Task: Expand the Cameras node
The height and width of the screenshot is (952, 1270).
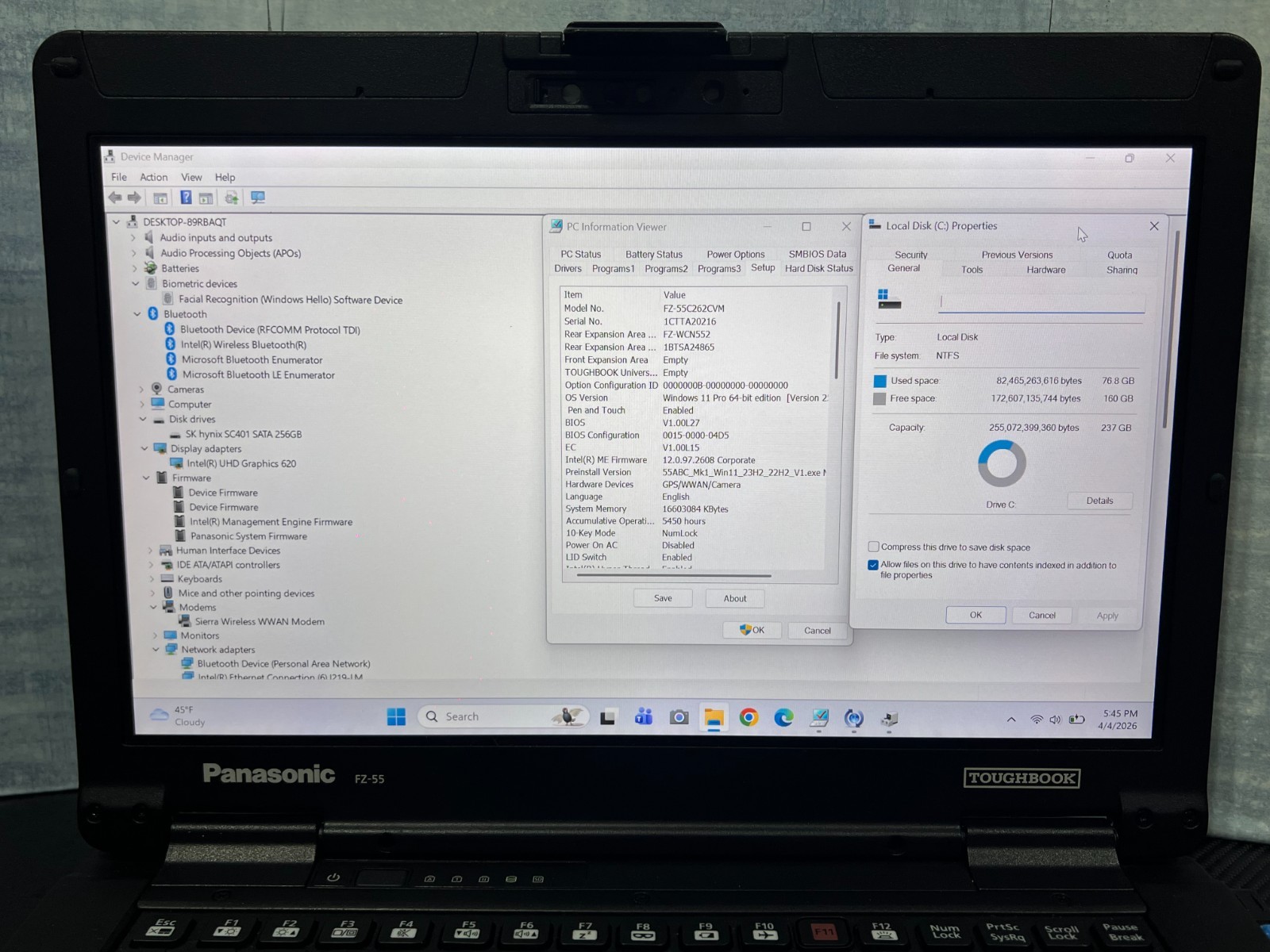Action: coord(142,390)
